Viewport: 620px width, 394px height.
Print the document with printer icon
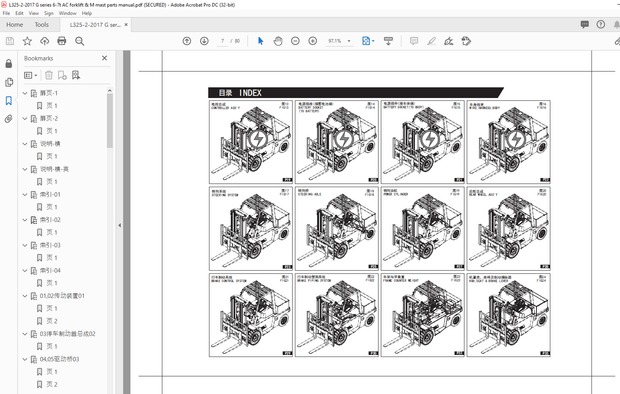62,41
